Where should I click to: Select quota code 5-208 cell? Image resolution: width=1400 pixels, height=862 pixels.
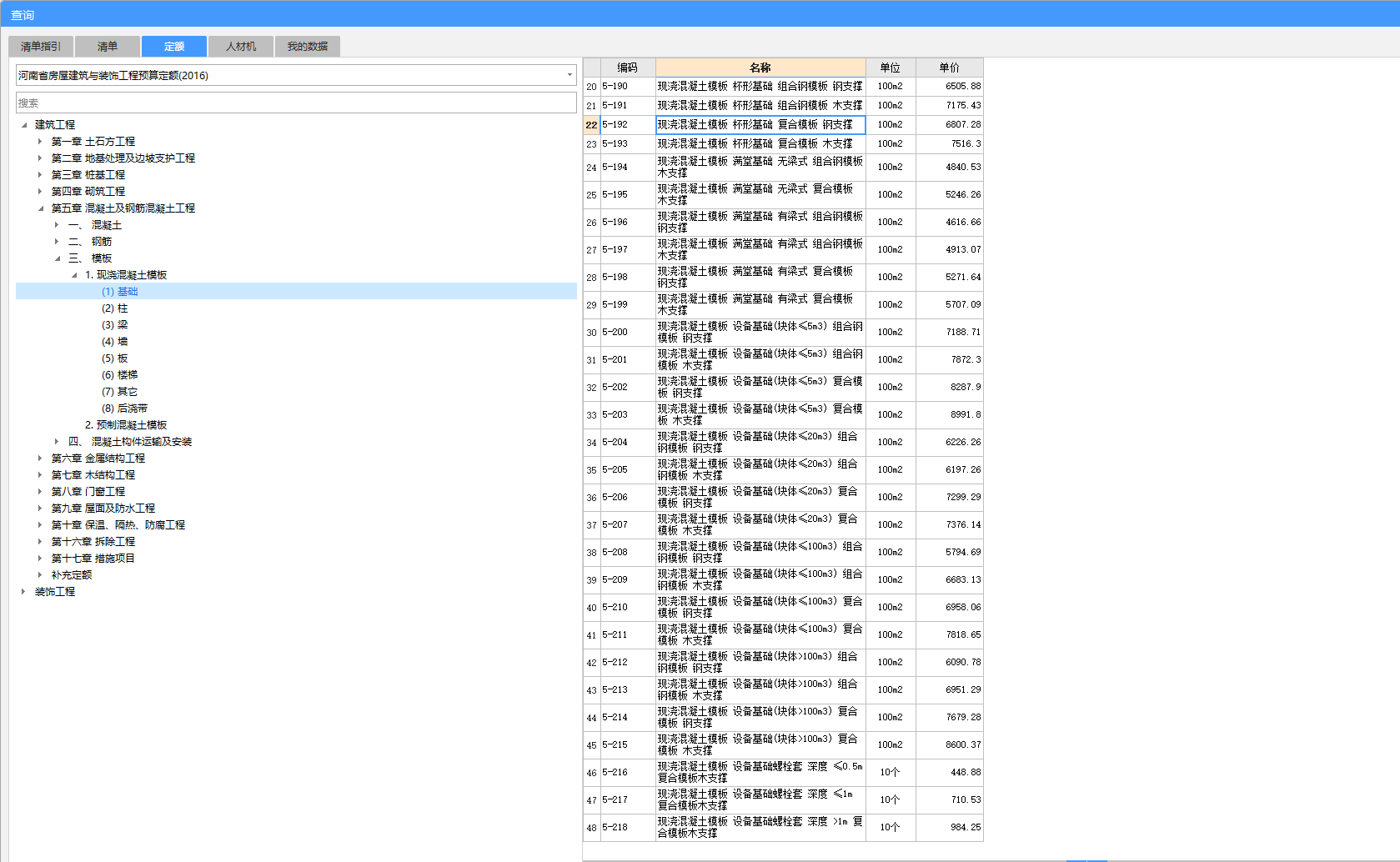[628, 553]
